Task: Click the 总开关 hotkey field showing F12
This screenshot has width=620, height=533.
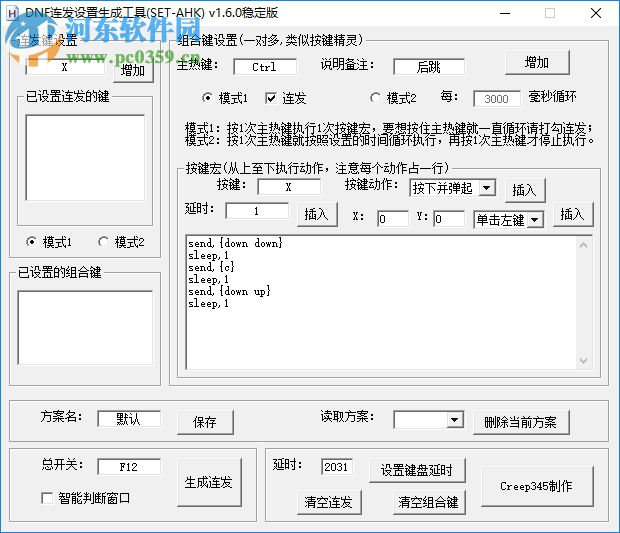Action: (x=129, y=467)
